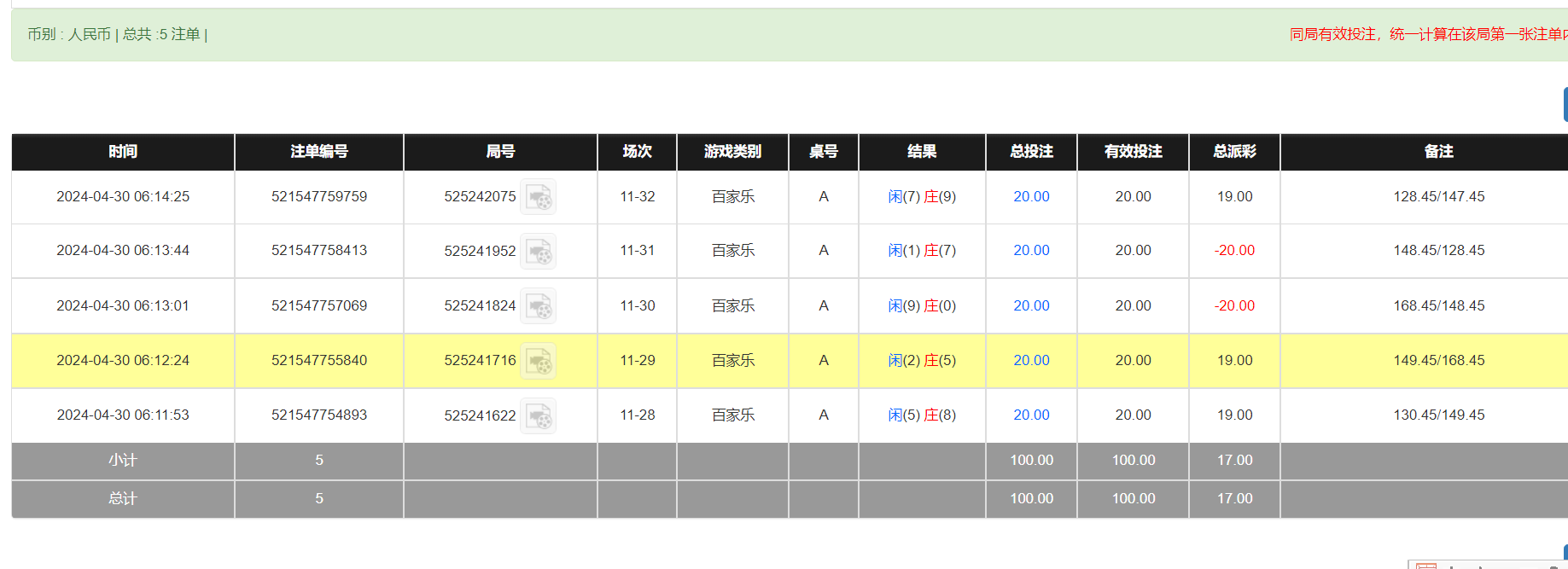Viewport: 1568px width, 569px height.
Task: Click total bet 20.00 link for round 11-30
Action: click(x=1031, y=305)
